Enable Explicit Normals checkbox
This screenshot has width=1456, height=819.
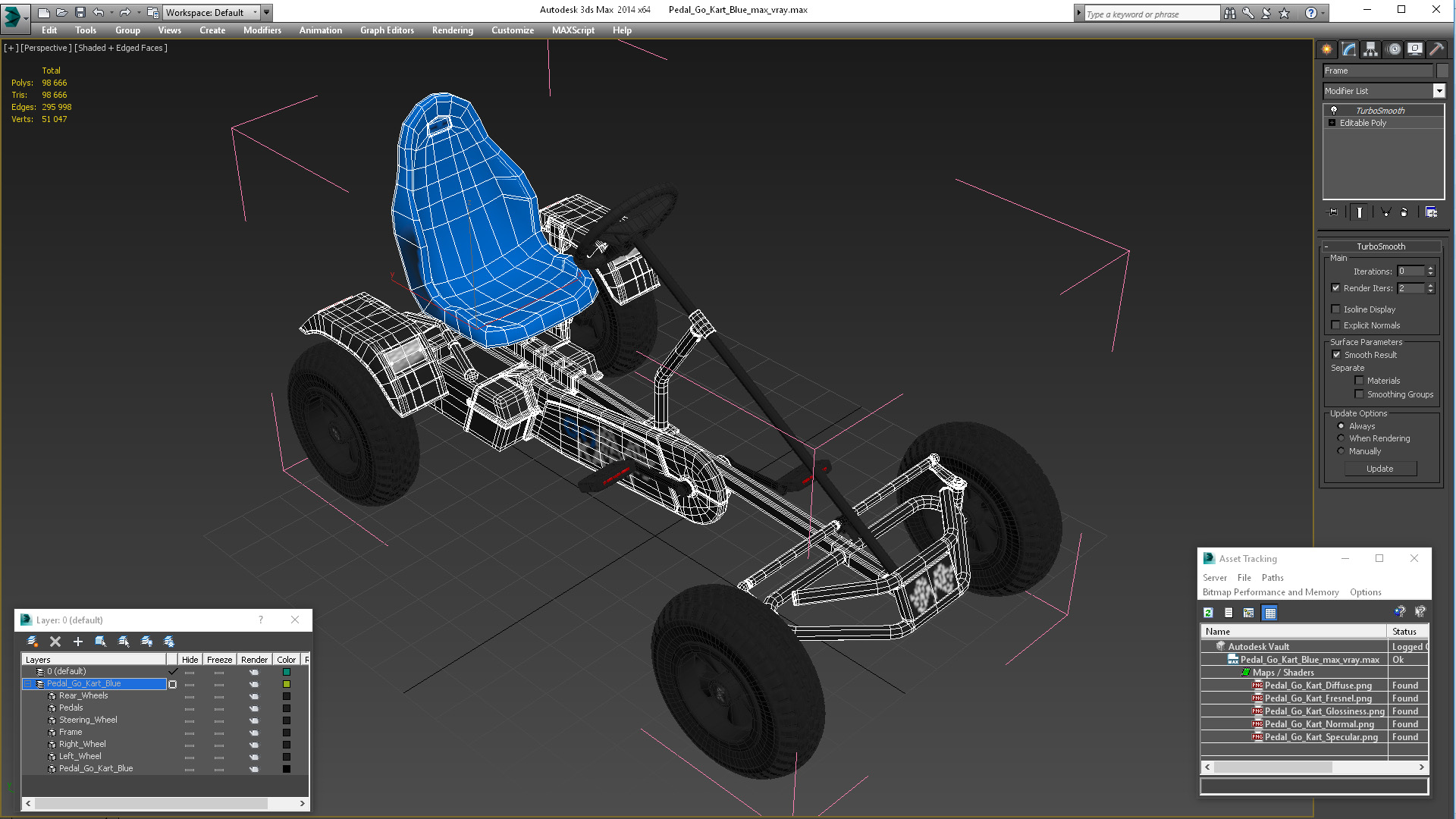[x=1335, y=325]
